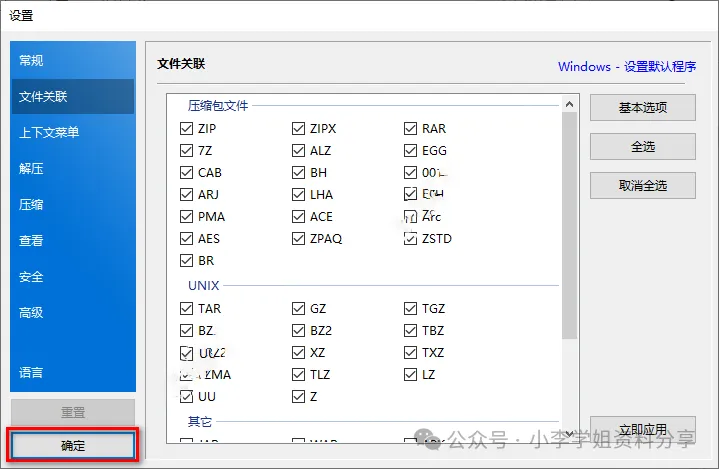Screen dimensions: 719x469
Task: Go to 上下文菜单 settings
Action: pos(73,132)
